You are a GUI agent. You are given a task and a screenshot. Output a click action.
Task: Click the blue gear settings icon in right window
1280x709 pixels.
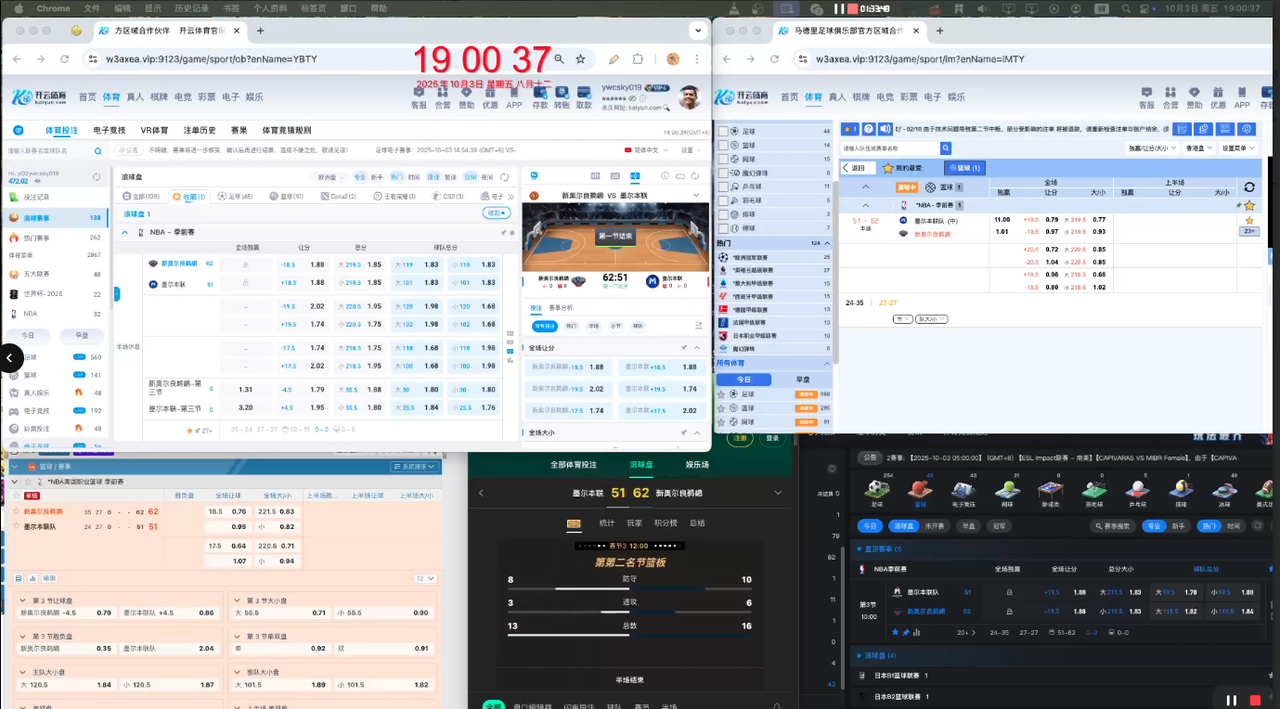tap(1246, 129)
